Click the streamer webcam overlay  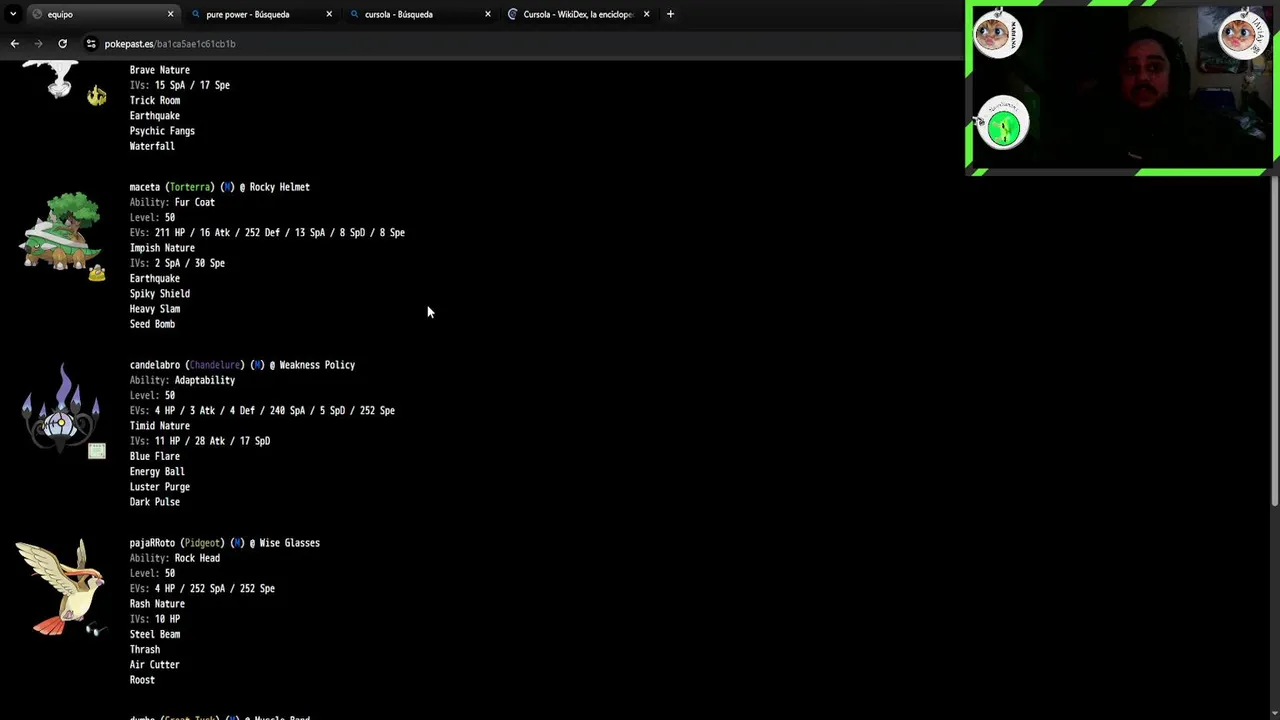(1121, 88)
